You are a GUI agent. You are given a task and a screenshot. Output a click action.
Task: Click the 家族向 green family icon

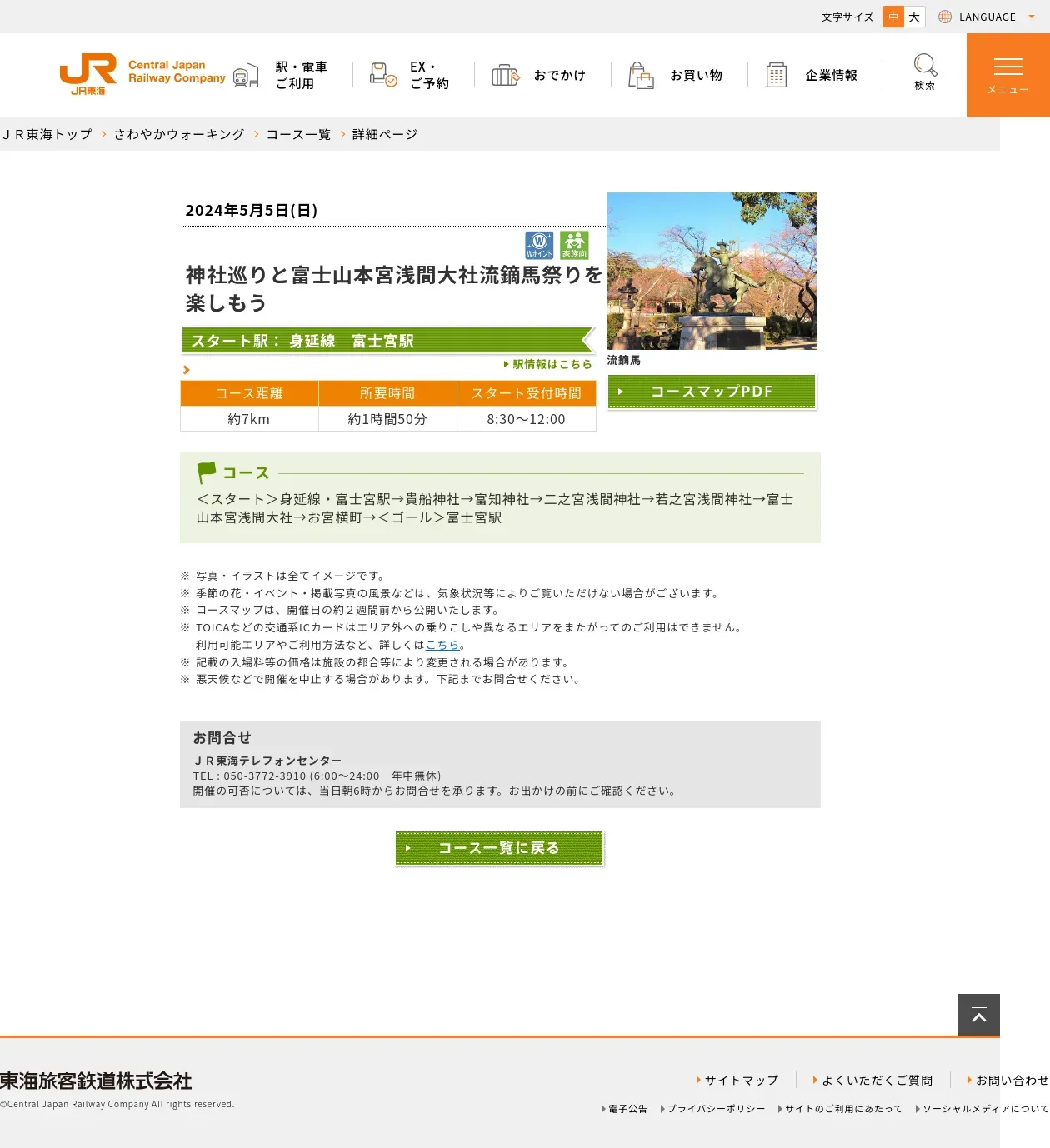tap(574, 245)
